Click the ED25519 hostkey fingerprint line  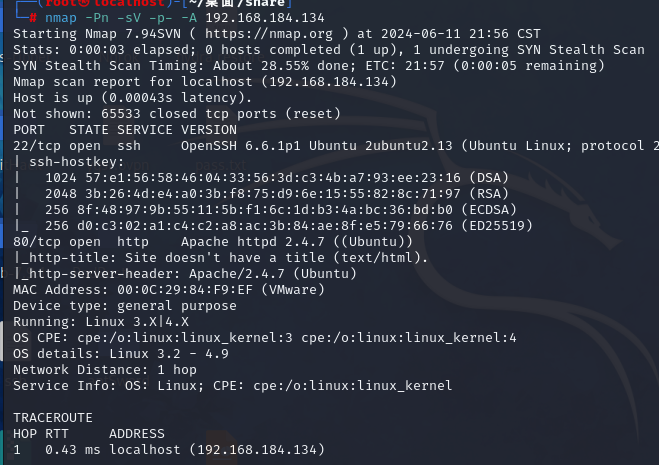289,226
